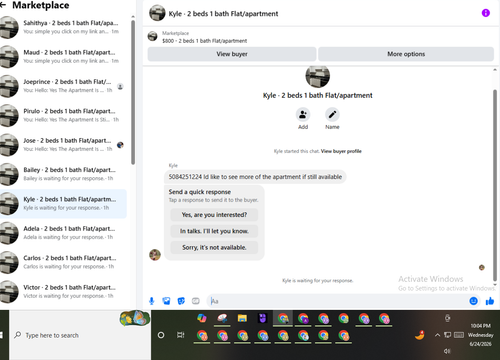Open the emoji picker in the message box
The height and width of the screenshot is (360, 500).
tap(473, 301)
